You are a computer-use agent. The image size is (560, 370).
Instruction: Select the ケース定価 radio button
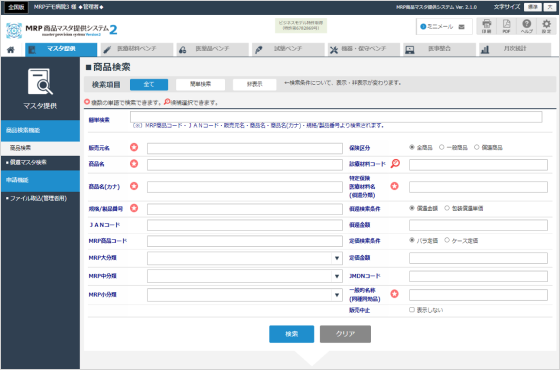click(447, 240)
